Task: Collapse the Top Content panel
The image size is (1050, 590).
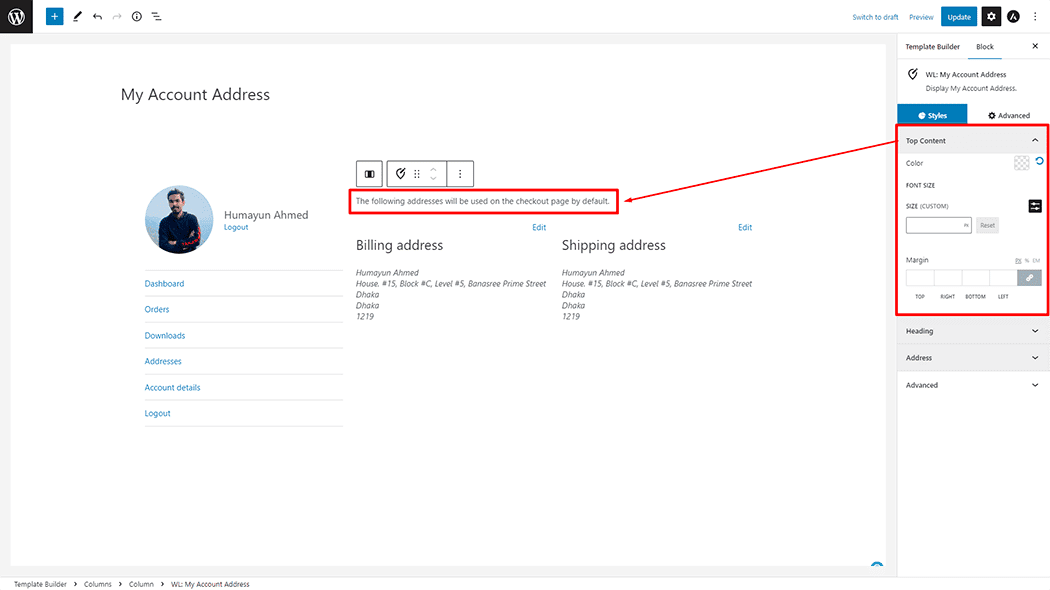Action: click(x=1034, y=141)
